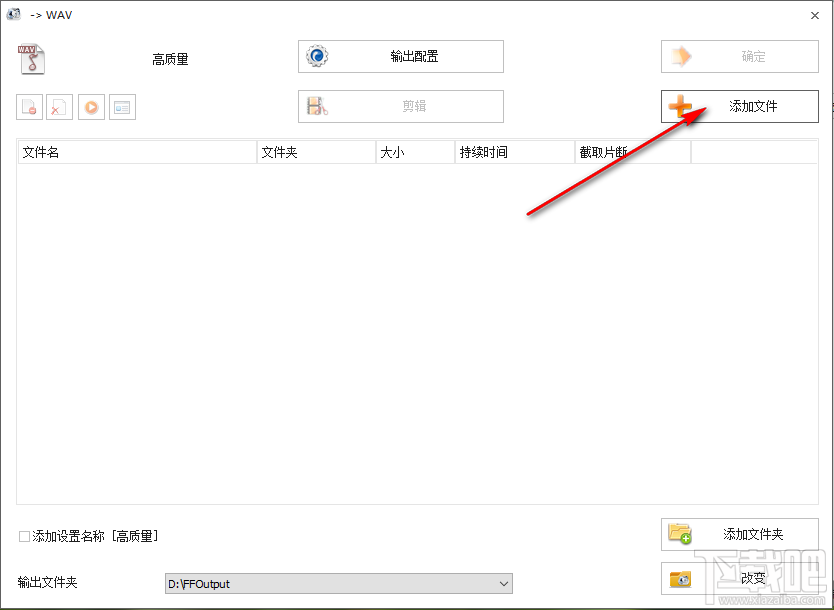Click the folder-plus icon on 添加文件夹
834x610 pixels.
[680, 534]
